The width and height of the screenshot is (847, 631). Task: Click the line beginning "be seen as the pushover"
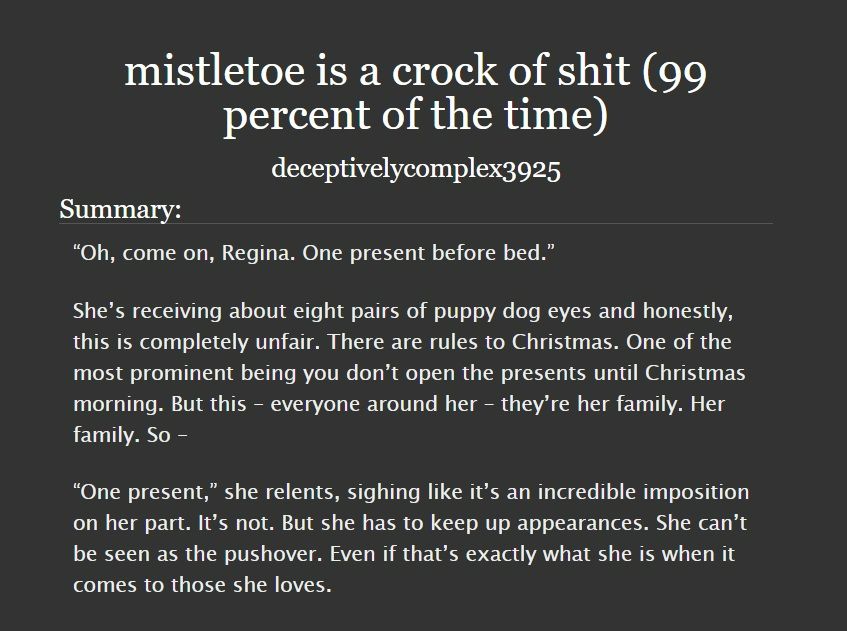pos(404,554)
